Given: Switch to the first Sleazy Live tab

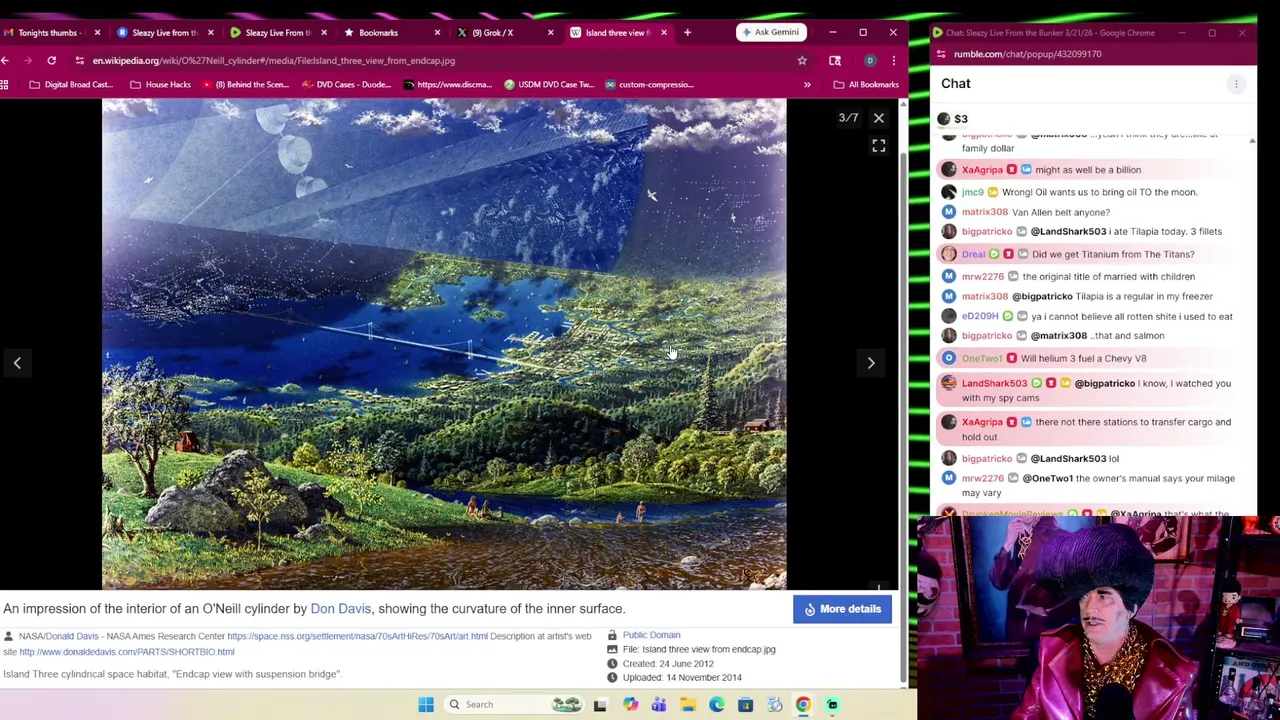Looking at the screenshot, I should pyautogui.click(x=165, y=33).
